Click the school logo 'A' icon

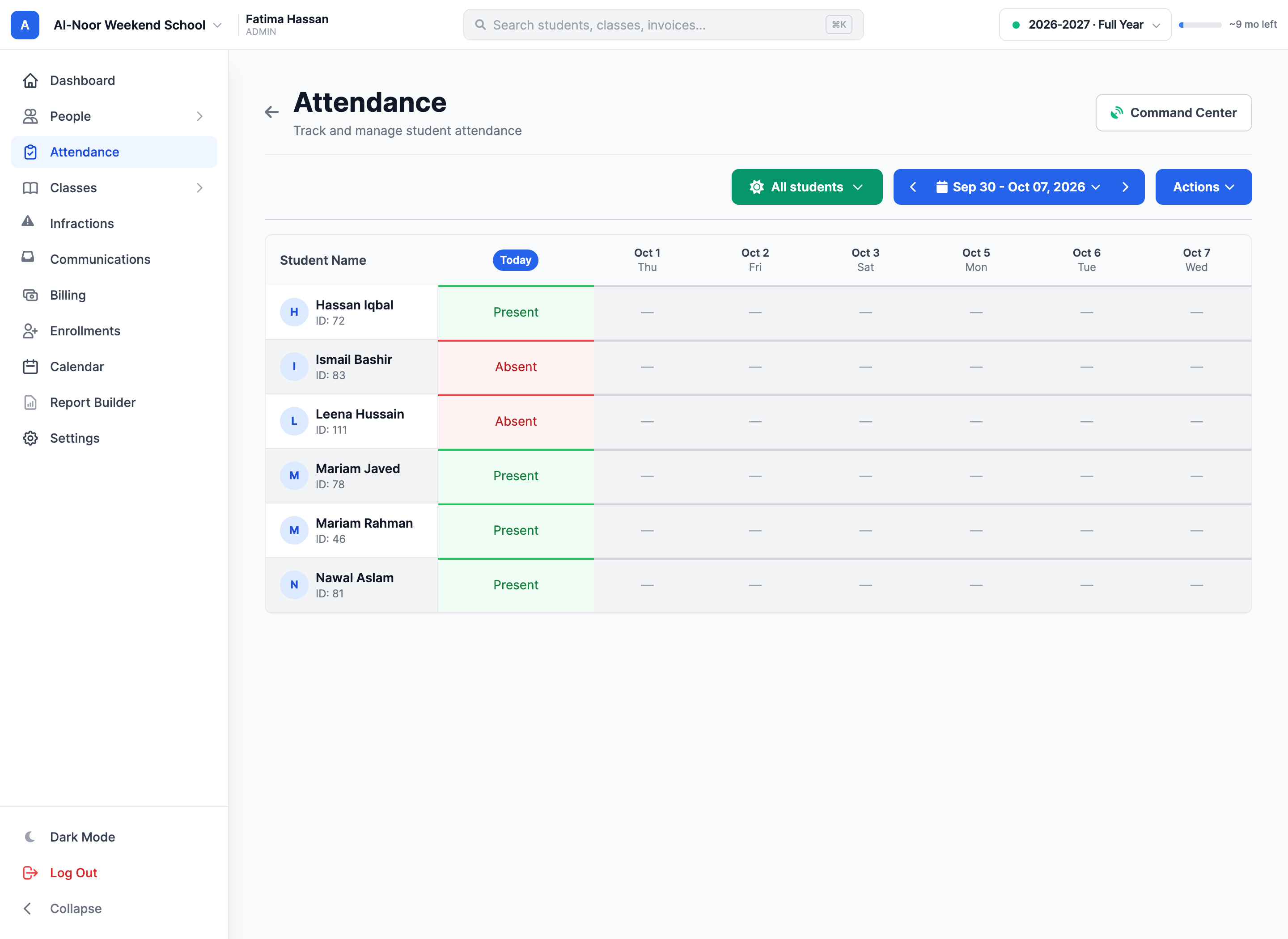click(x=25, y=25)
